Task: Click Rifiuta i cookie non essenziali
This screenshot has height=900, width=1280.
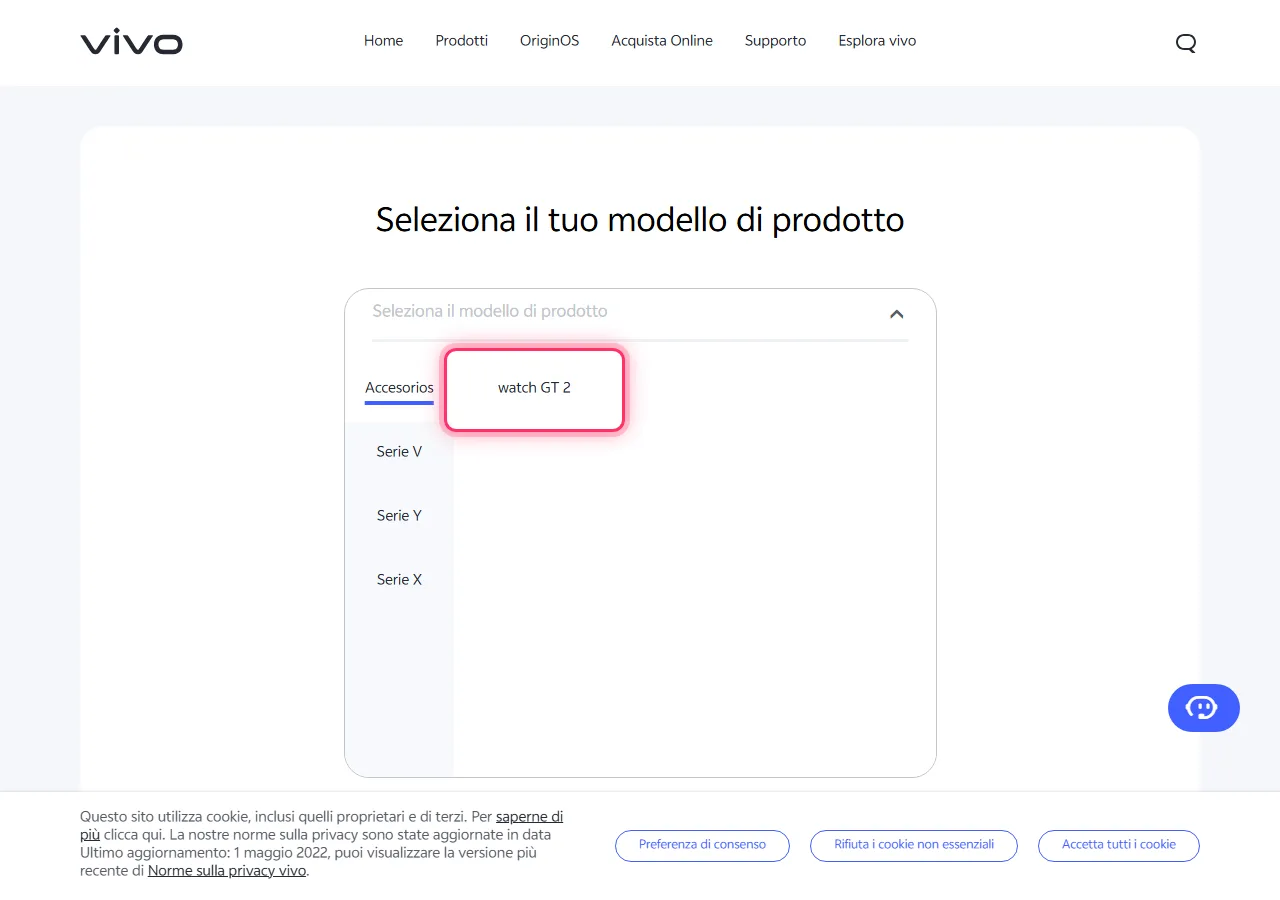Action: coord(914,845)
